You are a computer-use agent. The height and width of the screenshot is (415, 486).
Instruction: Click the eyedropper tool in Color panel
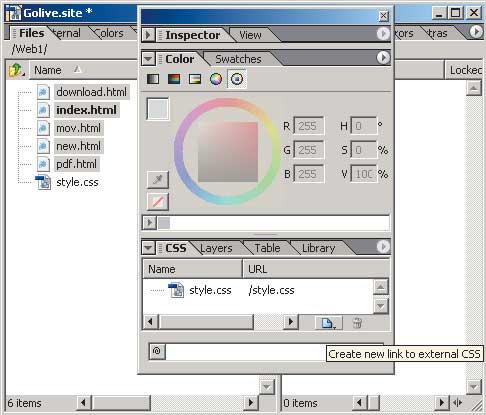[x=158, y=180]
